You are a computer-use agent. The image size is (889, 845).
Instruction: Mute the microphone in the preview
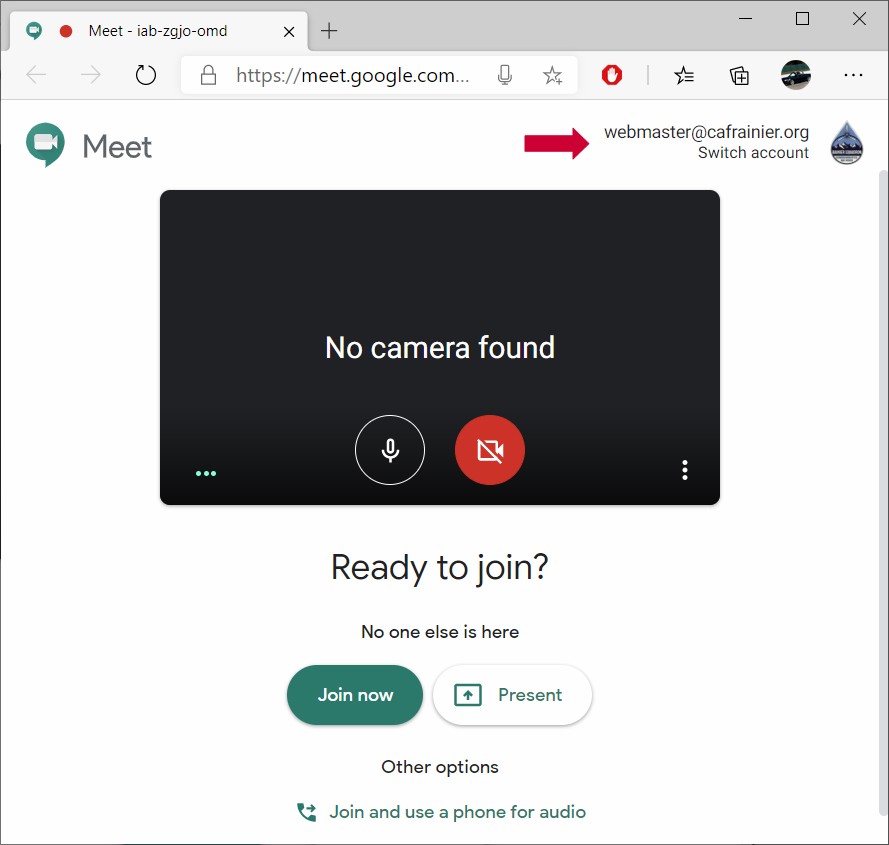tap(390, 450)
